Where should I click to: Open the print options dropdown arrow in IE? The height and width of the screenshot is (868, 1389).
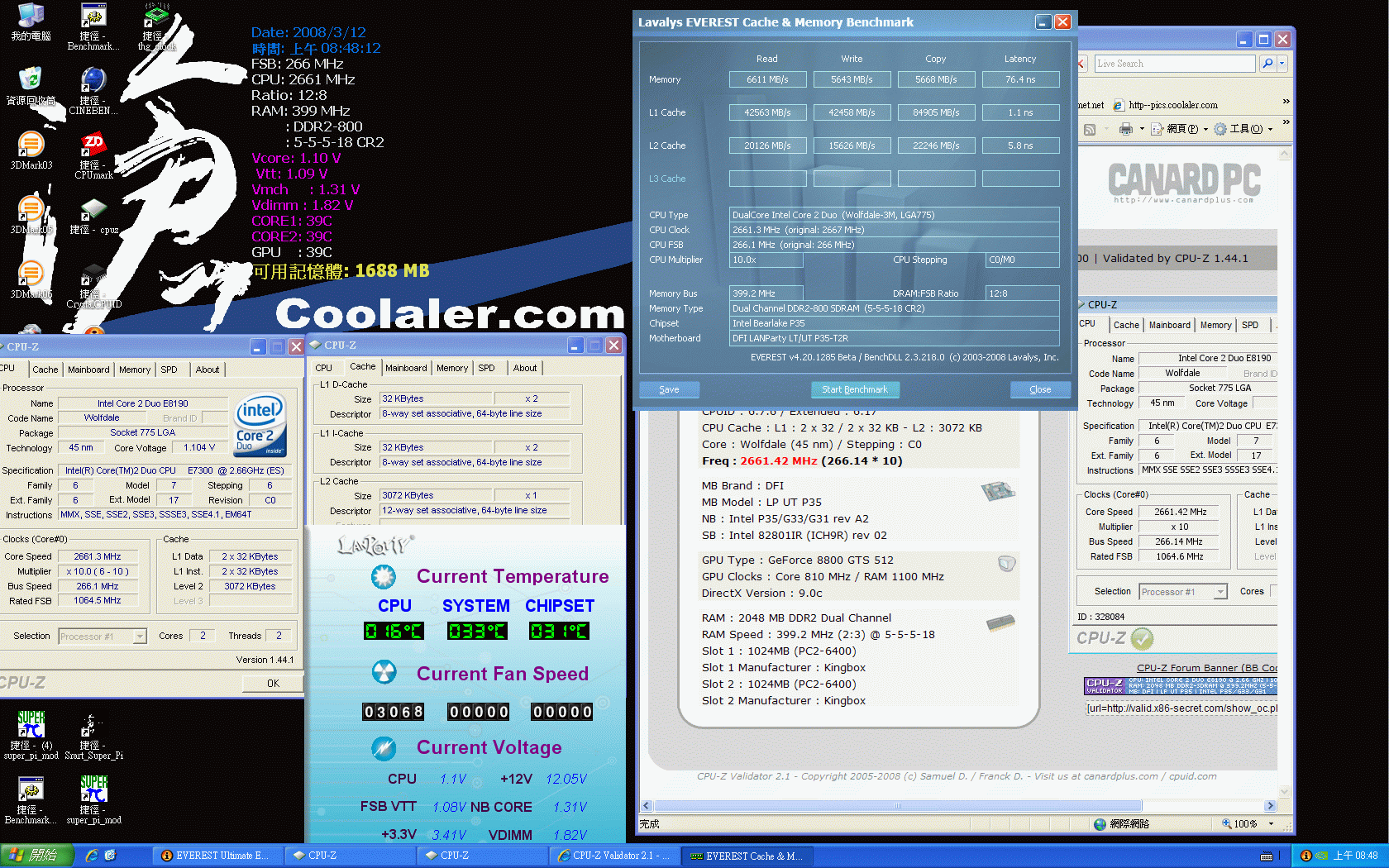click(1141, 129)
